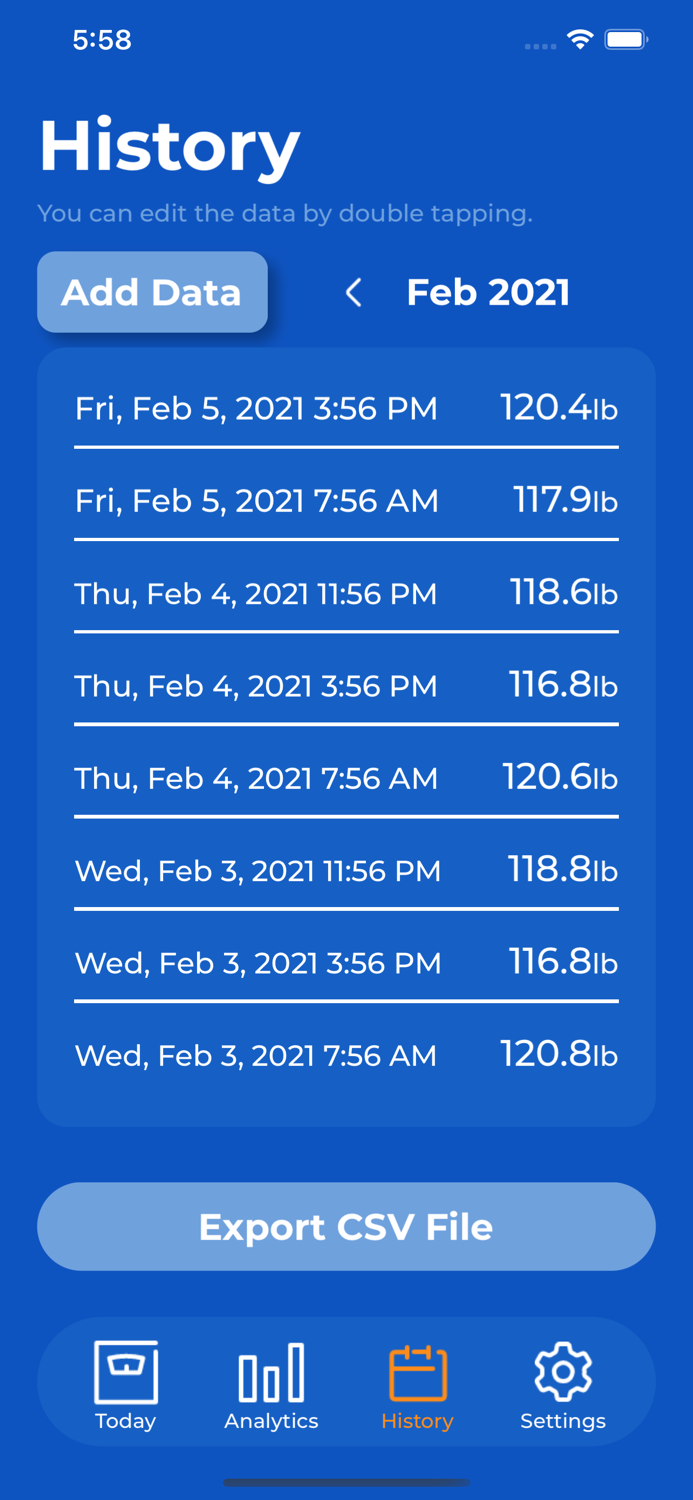Go to previous month with the back chevron
The width and height of the screenshot is (693, 1500).
353,292
